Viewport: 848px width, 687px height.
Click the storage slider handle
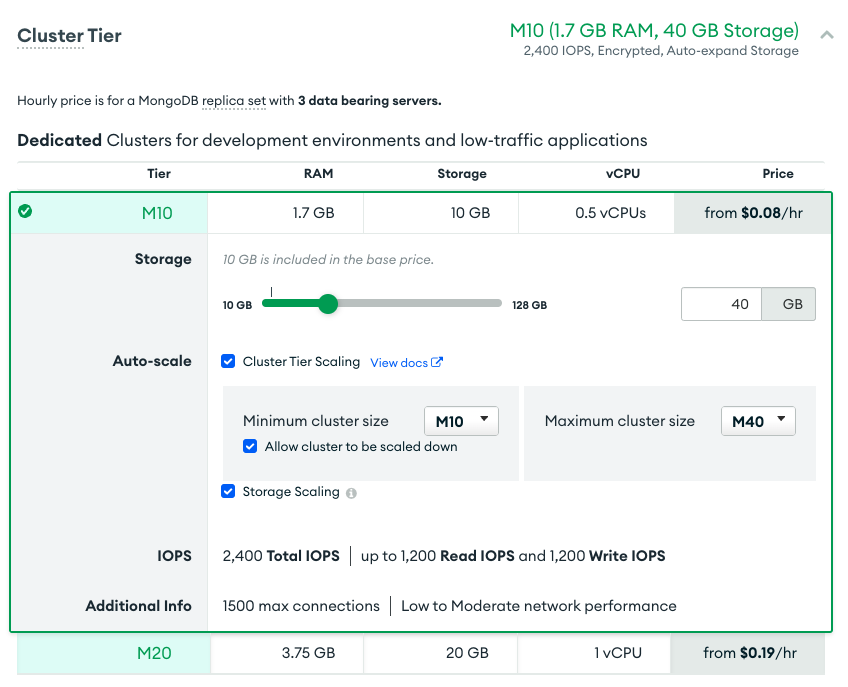click(328, 303)
